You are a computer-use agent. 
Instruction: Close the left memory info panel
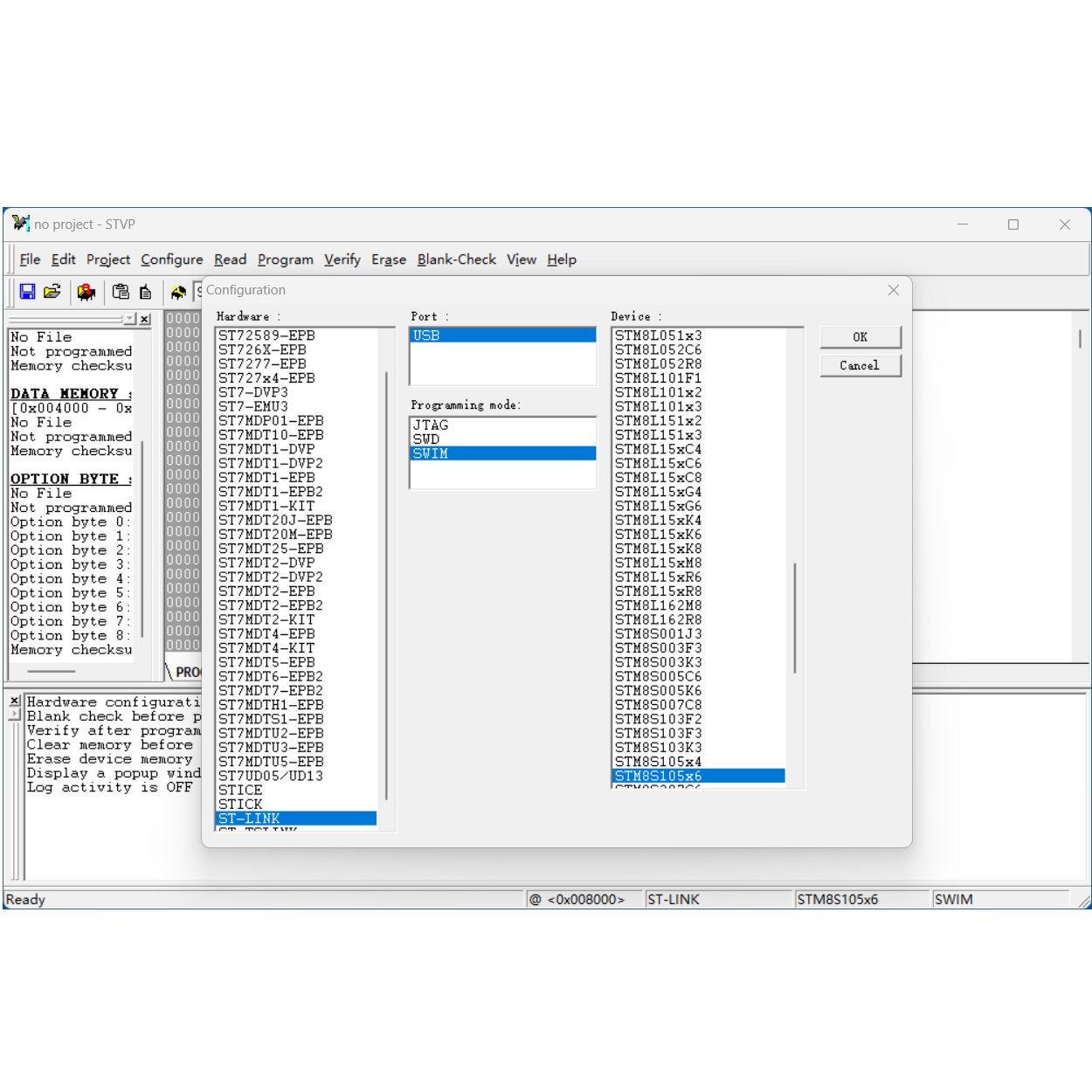pos(145,320)
